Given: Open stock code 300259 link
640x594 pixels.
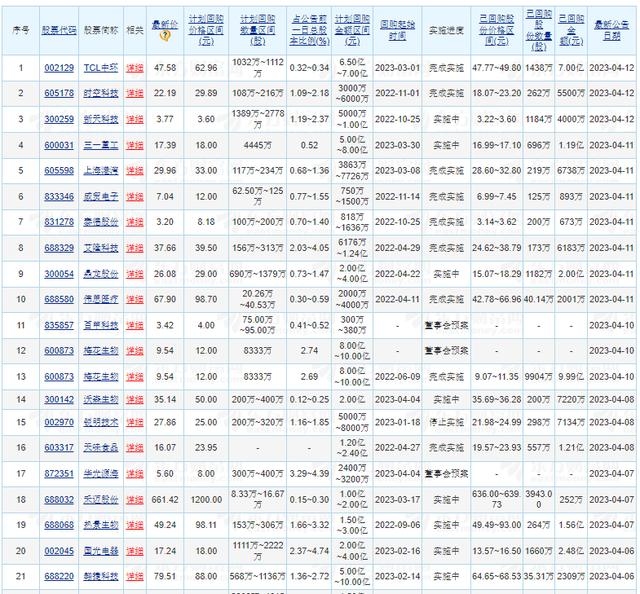Looking at the screenshot, I should (x=59, y=119).
